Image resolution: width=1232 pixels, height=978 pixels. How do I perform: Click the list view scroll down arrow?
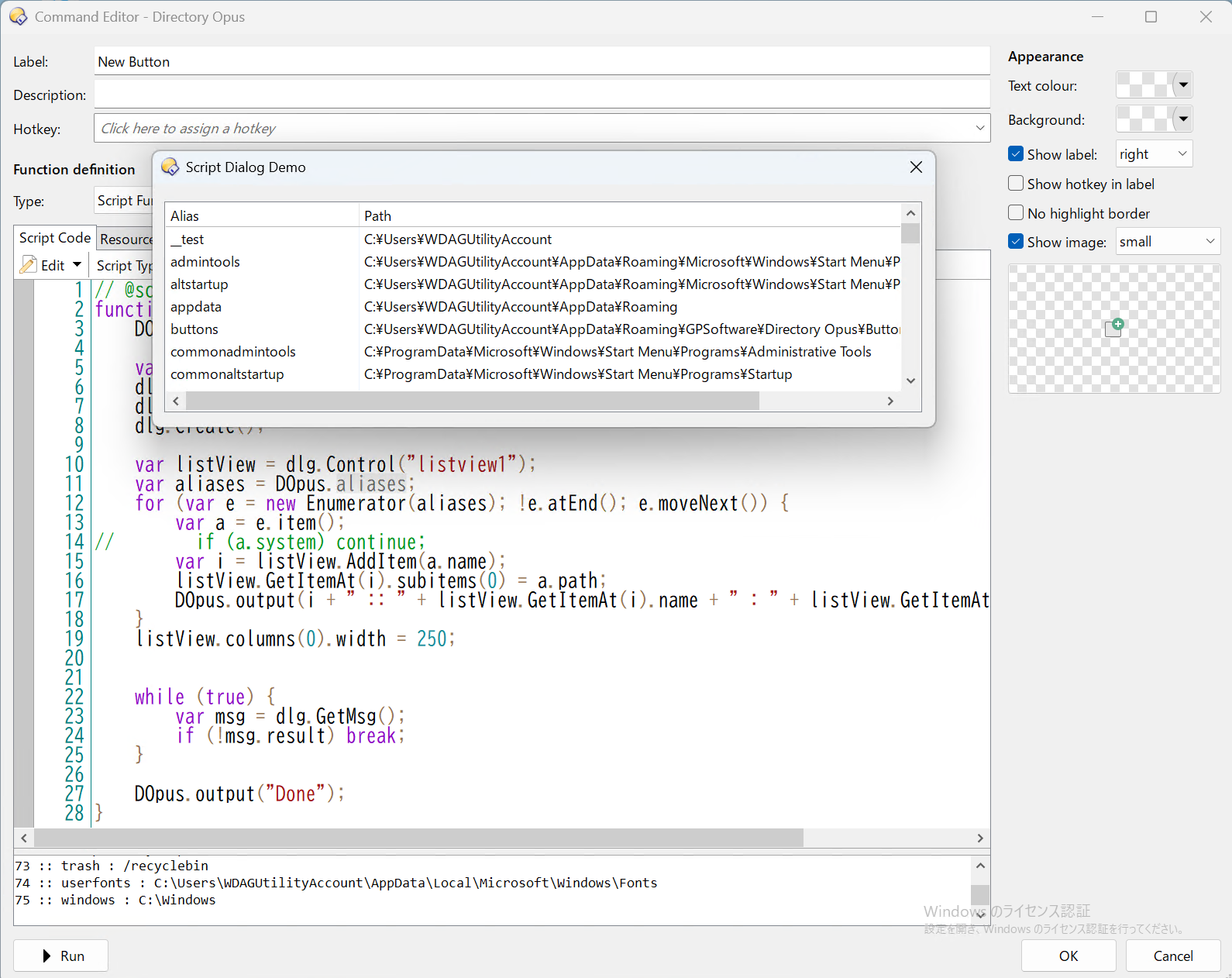pyautogui.click(x=911, y=381)
